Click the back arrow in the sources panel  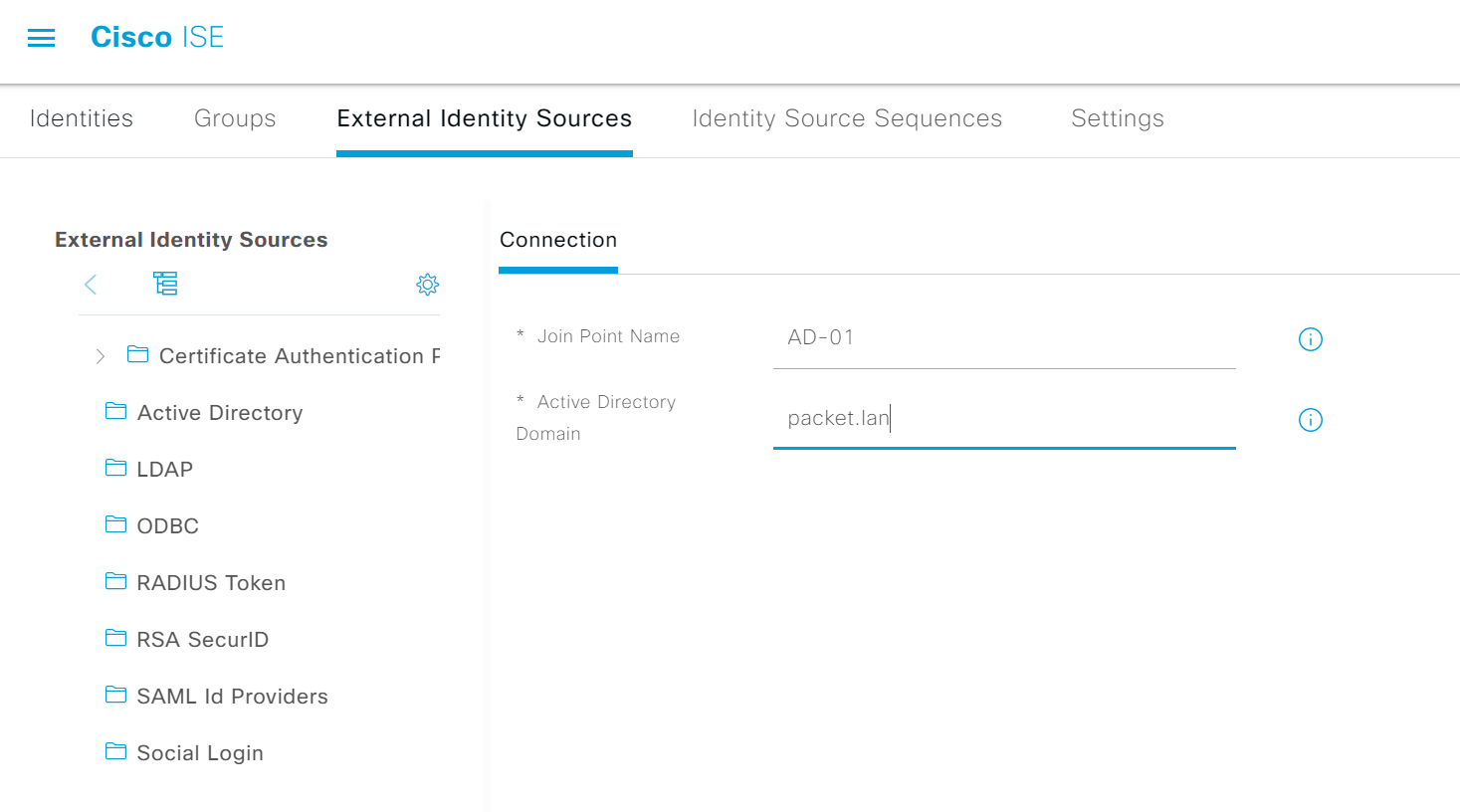[91, 285]
